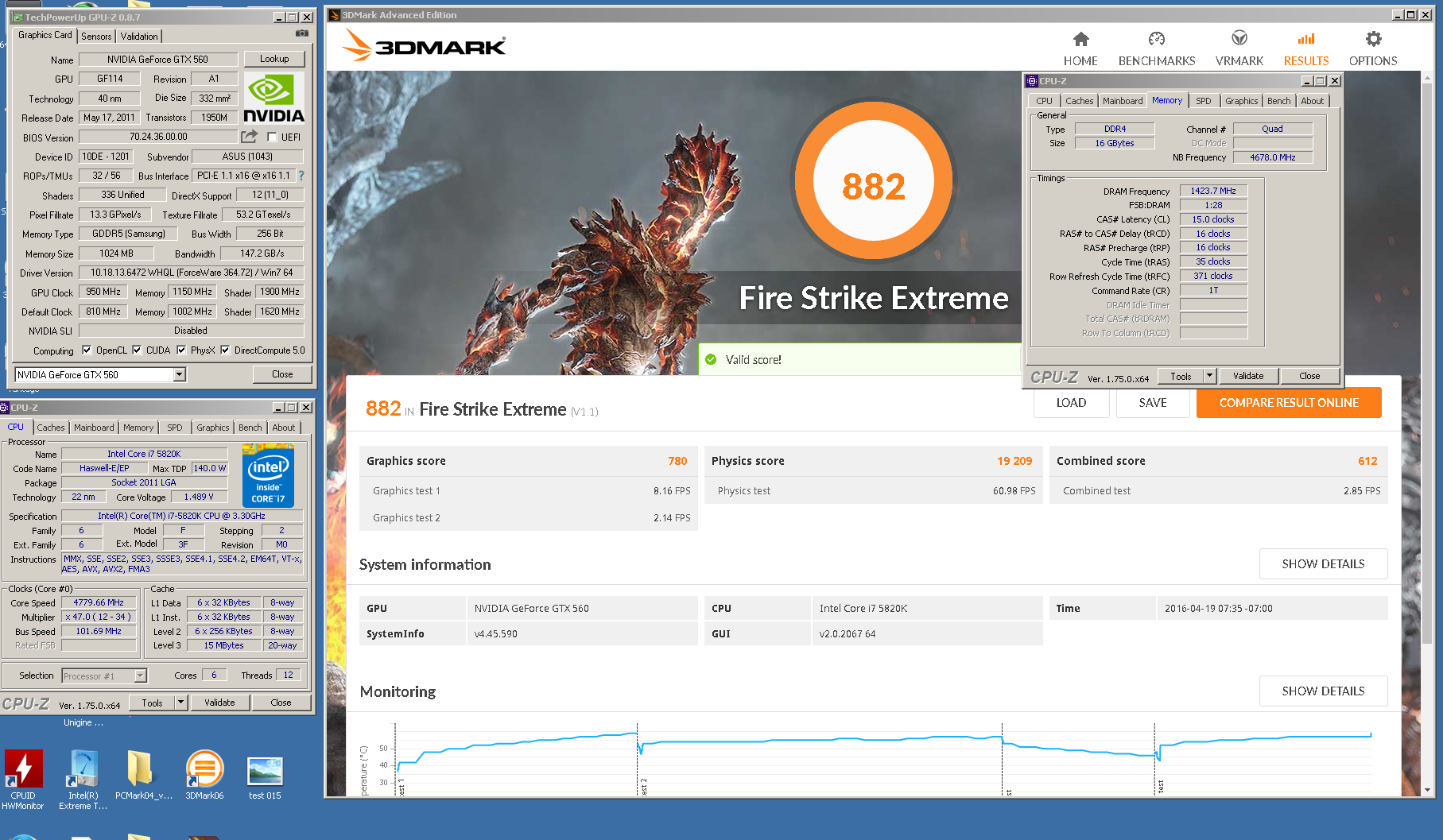Click the Tools button in CPU-Z CPU window

coord(152,703)
